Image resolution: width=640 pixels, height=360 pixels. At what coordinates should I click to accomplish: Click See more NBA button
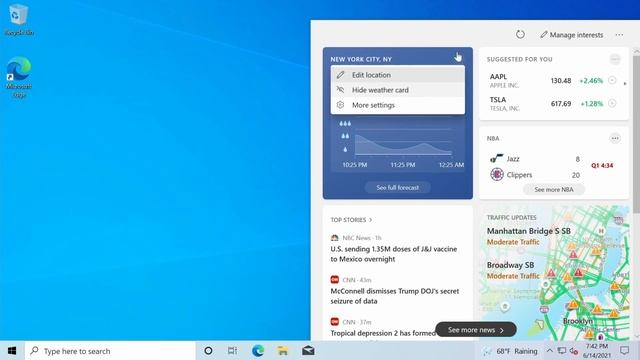tap(554, 190)
